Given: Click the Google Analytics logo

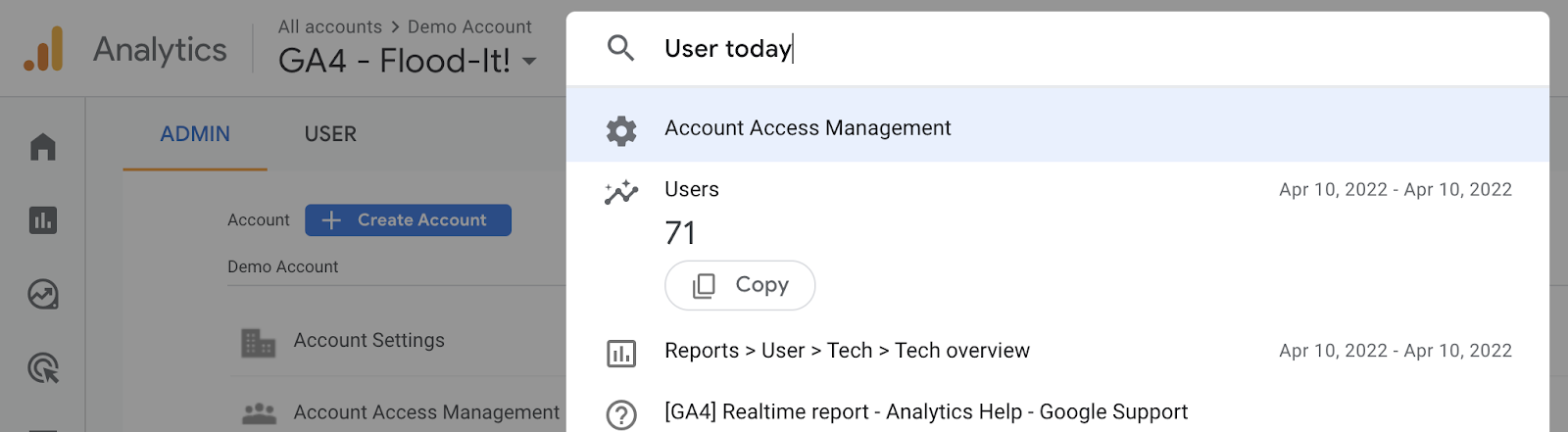Looking at the screenshot, I should (44, 49).
